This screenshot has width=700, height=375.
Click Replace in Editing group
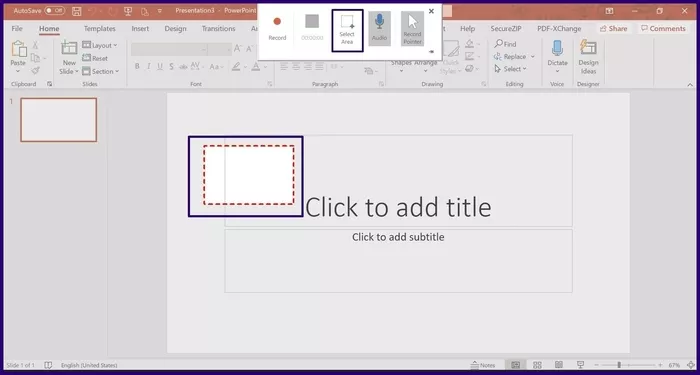[x=514, y=57]
